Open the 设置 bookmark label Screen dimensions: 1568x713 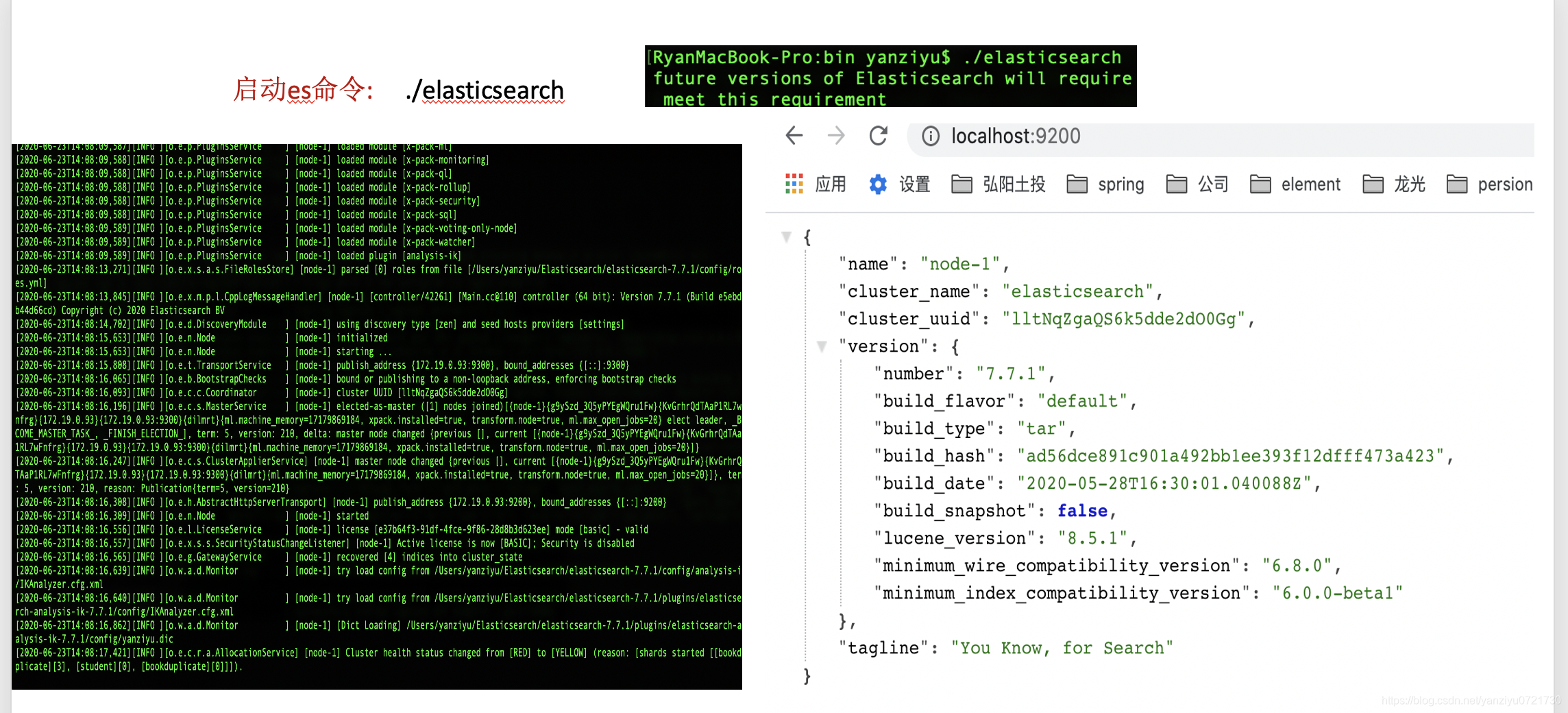(x=915, y=184)
